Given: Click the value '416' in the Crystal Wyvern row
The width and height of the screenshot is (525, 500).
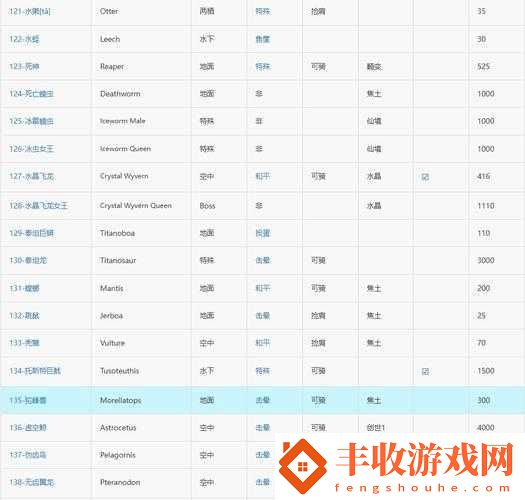Looking at the screenshot, I should coord(483,176).
